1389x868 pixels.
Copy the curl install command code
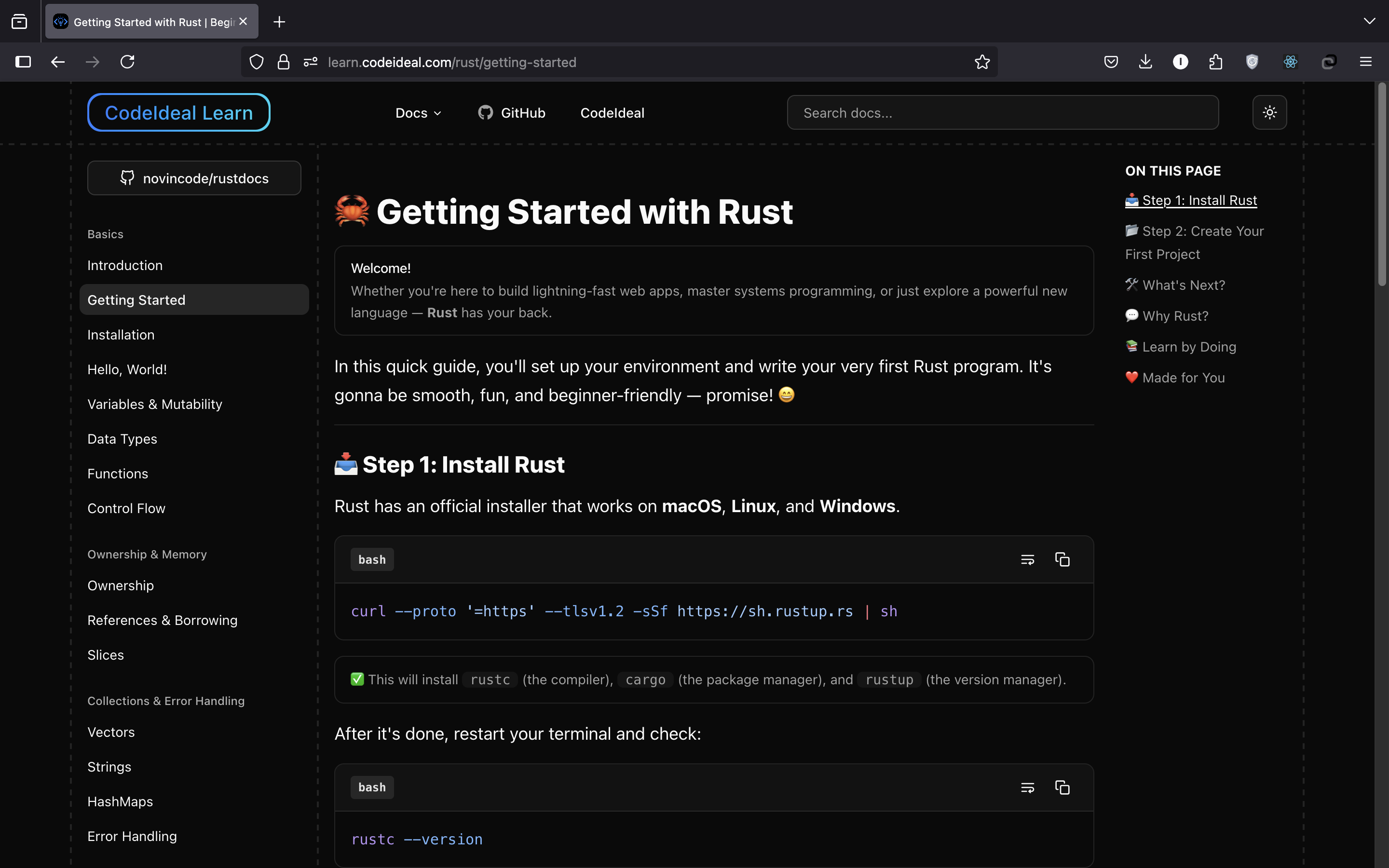(x=1062, y=559)
